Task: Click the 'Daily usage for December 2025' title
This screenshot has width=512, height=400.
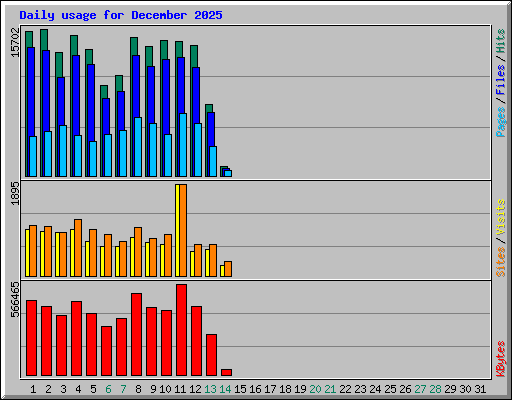Action: (x=121, y=15)
